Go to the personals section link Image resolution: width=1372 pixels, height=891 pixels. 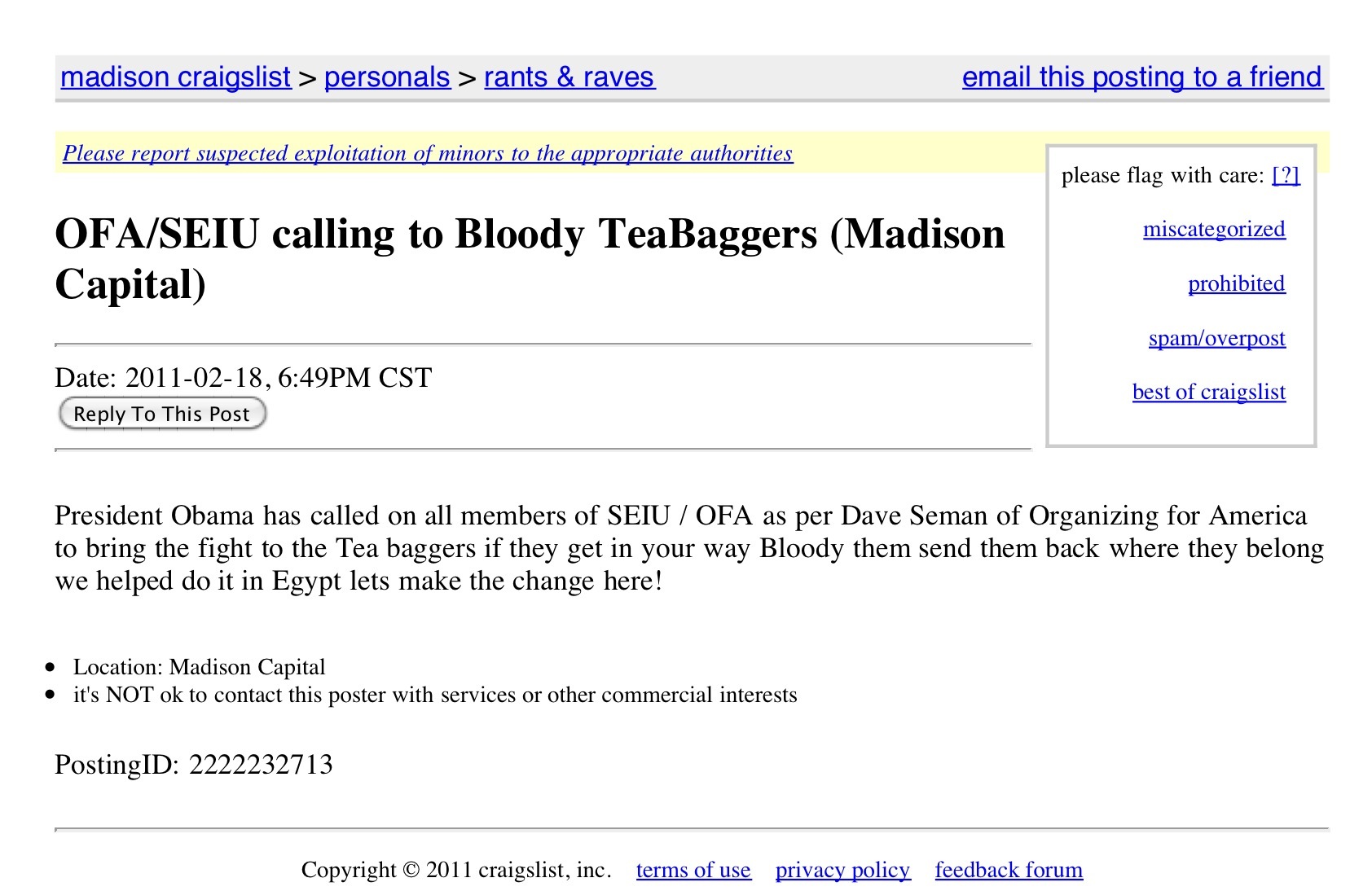(x=387, y=77)
